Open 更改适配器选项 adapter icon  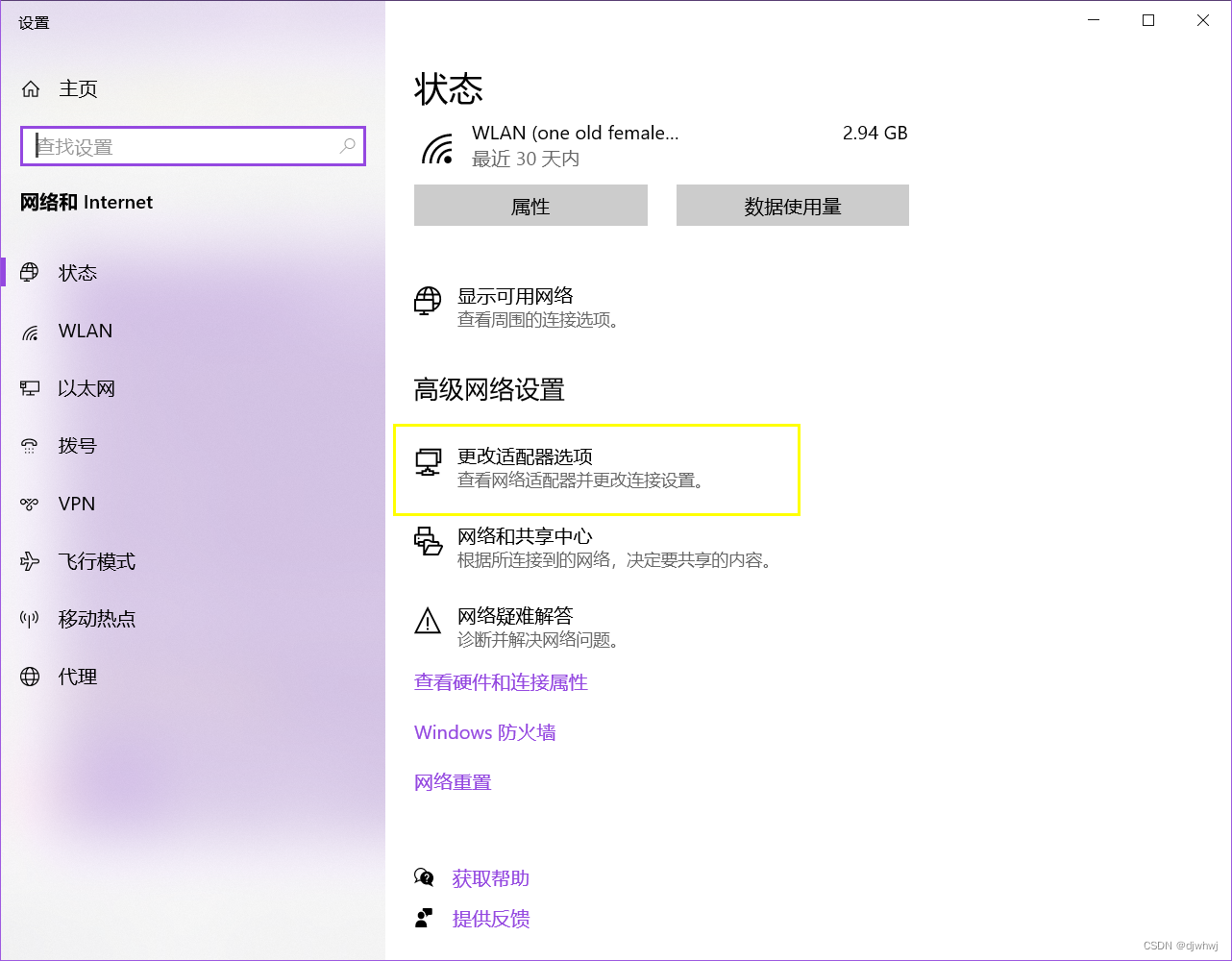427,463
